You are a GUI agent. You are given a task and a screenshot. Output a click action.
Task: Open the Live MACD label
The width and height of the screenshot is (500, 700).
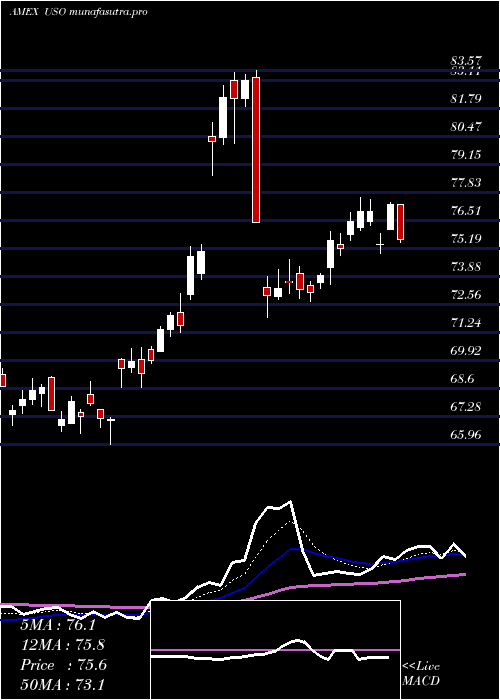(421, 674)
